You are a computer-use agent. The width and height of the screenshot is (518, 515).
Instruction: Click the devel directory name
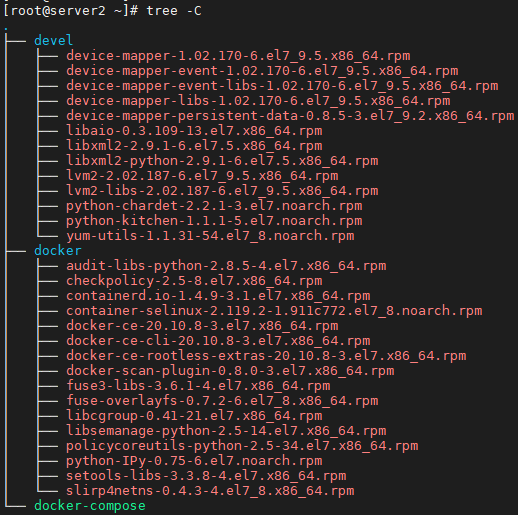(53, 40)
